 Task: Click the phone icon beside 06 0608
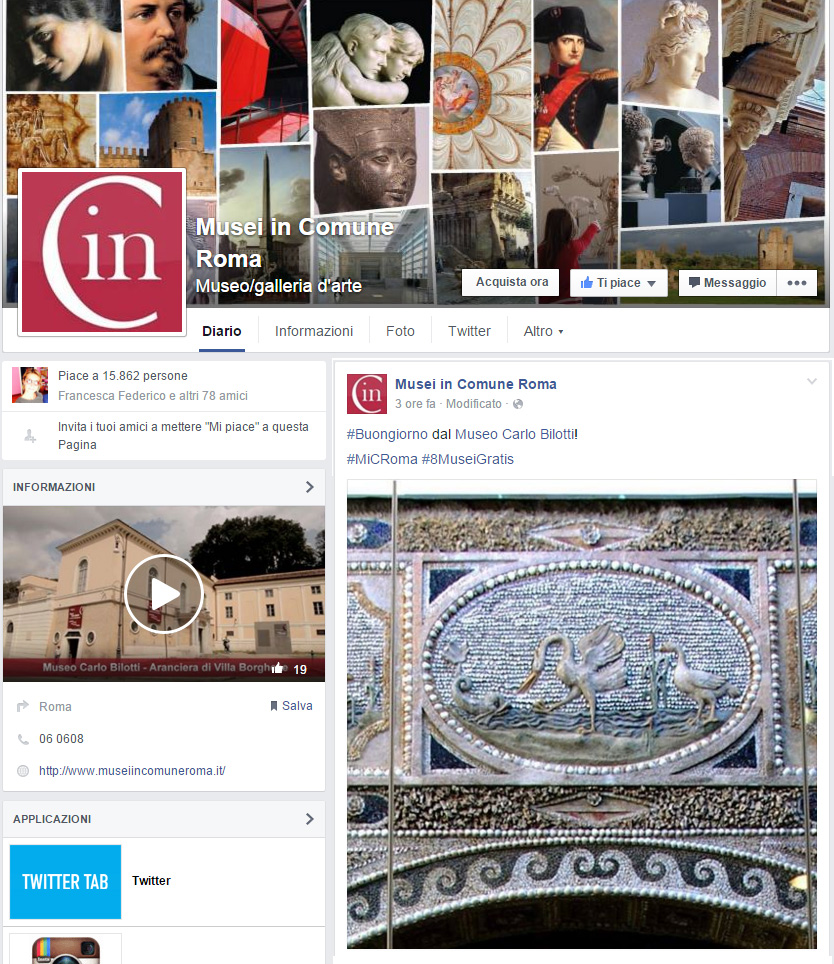(x=23, y=739)
